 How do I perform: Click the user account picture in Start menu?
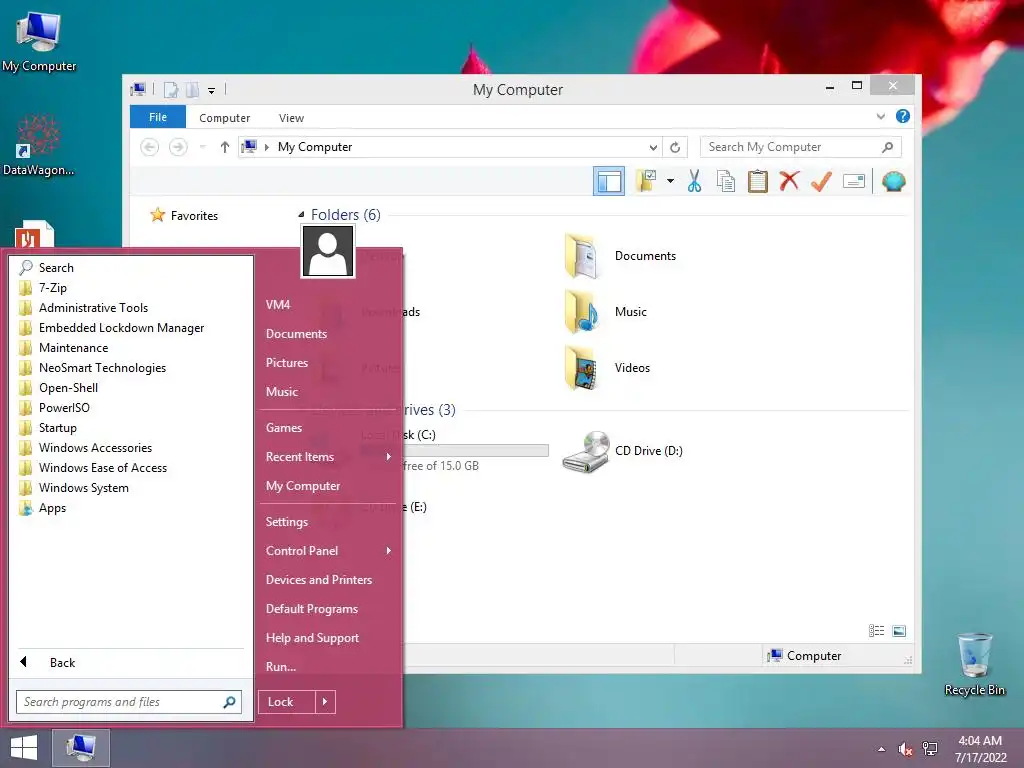click(328, 252)
